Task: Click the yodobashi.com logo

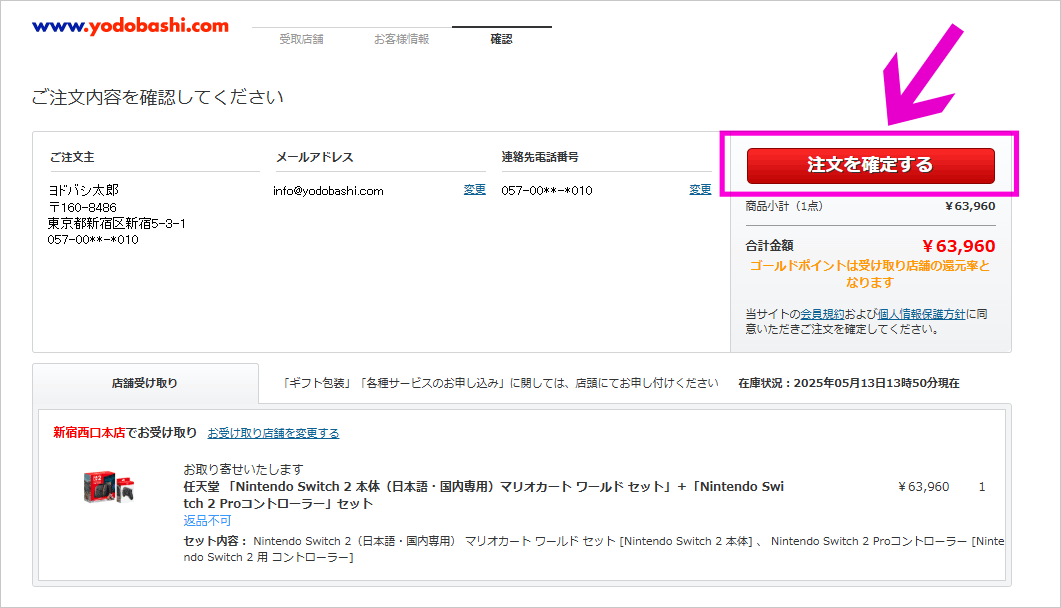Action: point(131,26)
